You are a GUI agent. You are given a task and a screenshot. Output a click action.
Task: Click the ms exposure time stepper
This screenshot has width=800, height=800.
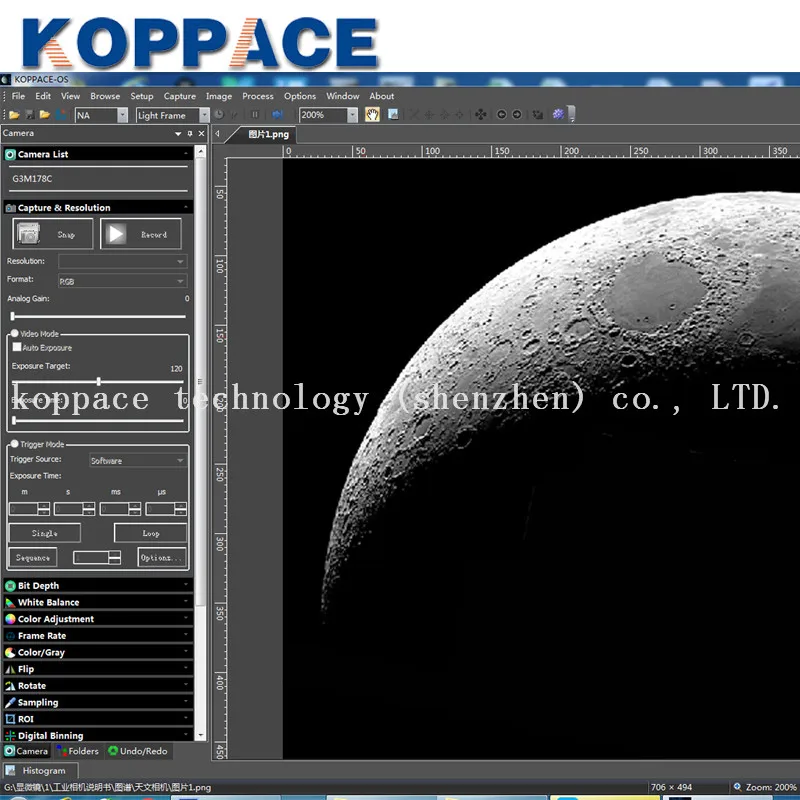120,509
